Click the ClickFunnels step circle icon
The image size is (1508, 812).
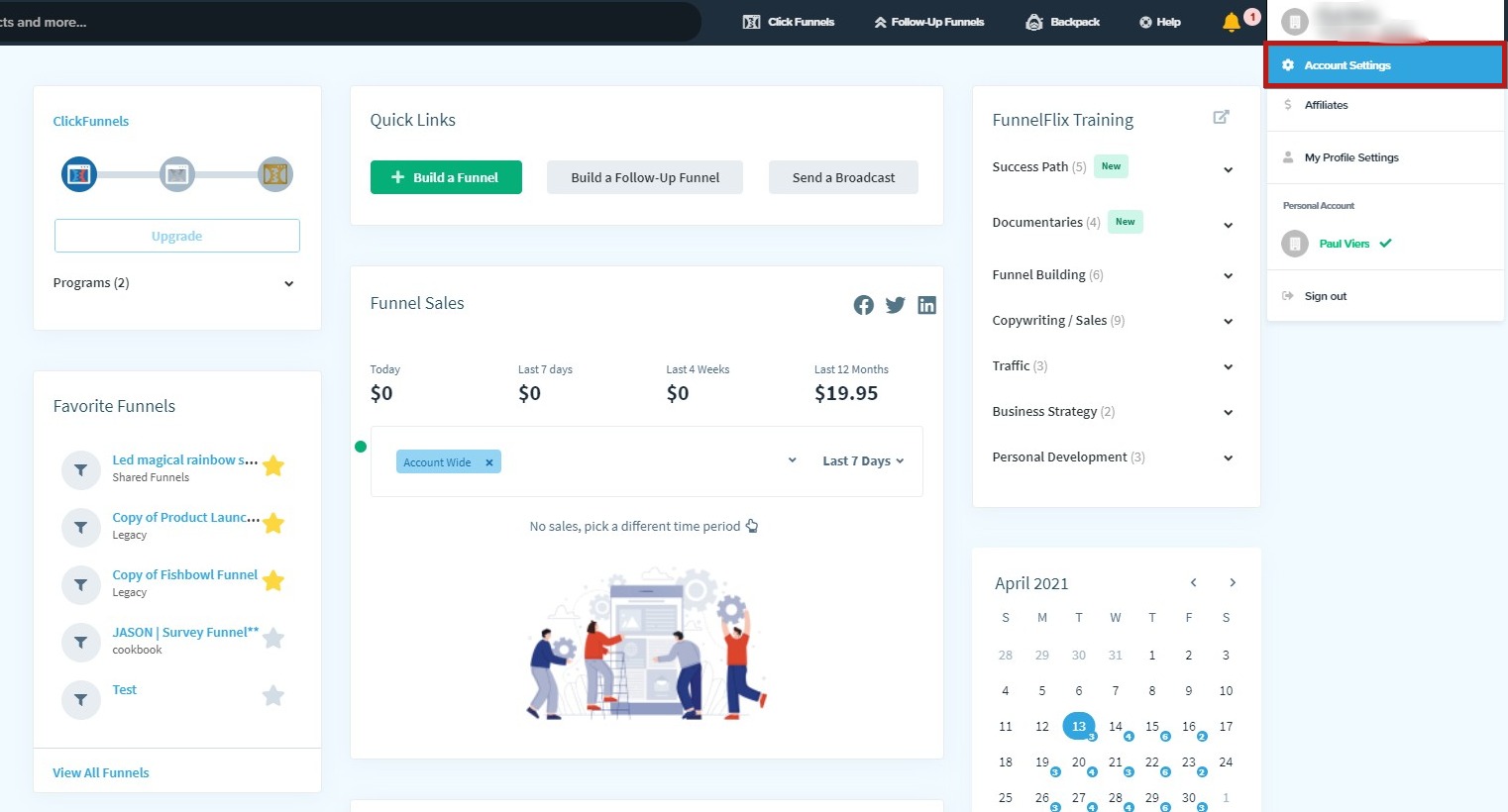(79, 174)
